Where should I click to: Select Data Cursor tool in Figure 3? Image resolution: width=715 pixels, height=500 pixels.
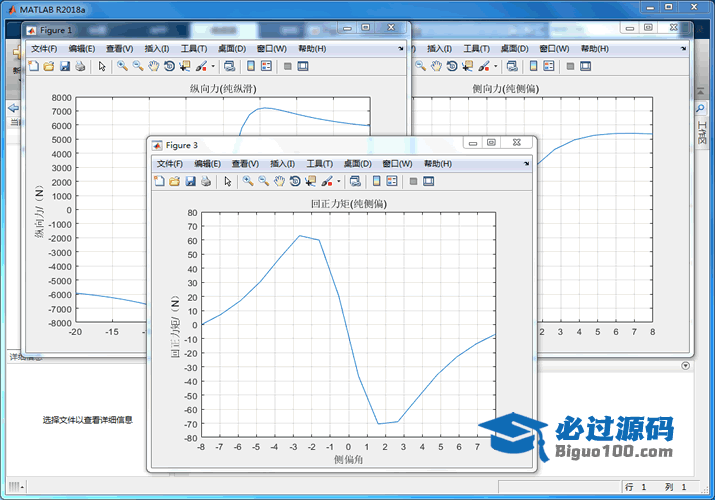click(311, 181)
